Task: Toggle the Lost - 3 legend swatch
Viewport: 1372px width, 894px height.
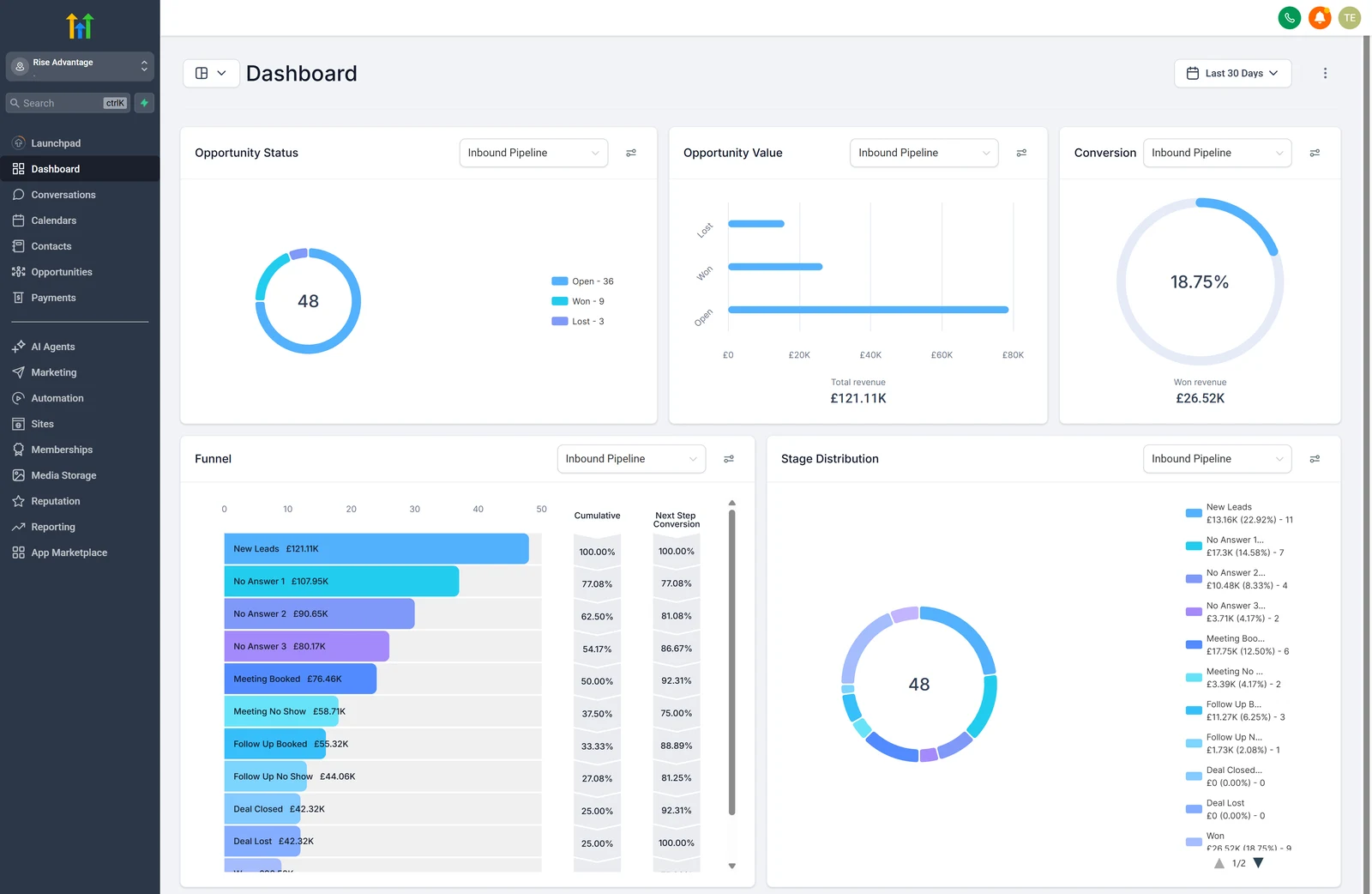Action: (x=559, y=321)
